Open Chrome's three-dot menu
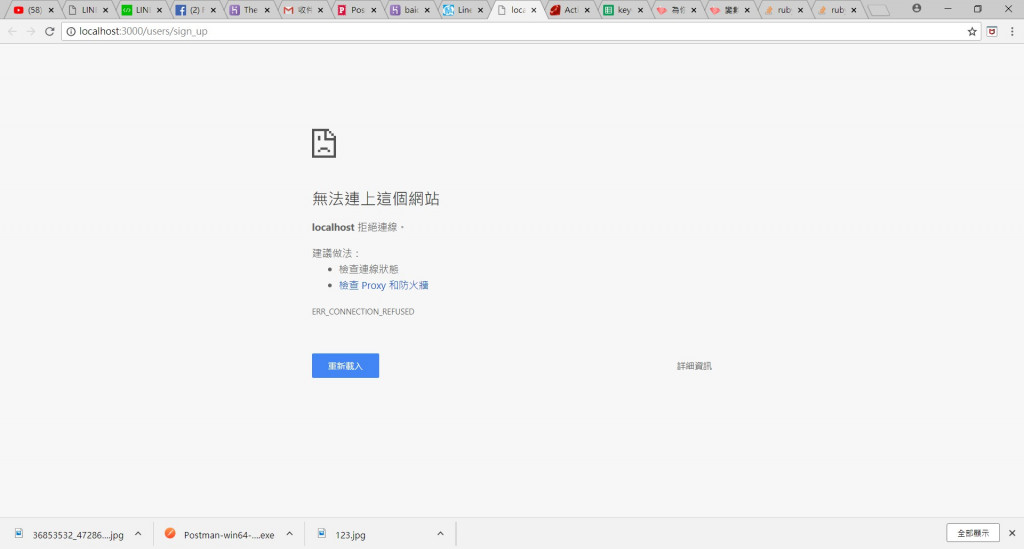 click(x=1012, y=31)
